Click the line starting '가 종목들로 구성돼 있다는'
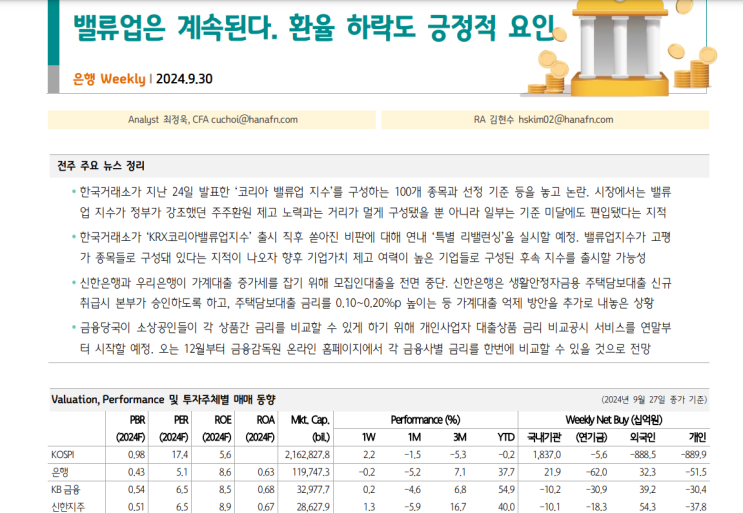The width and height of the screenshot is (743, 513). [x=362, y=258]
